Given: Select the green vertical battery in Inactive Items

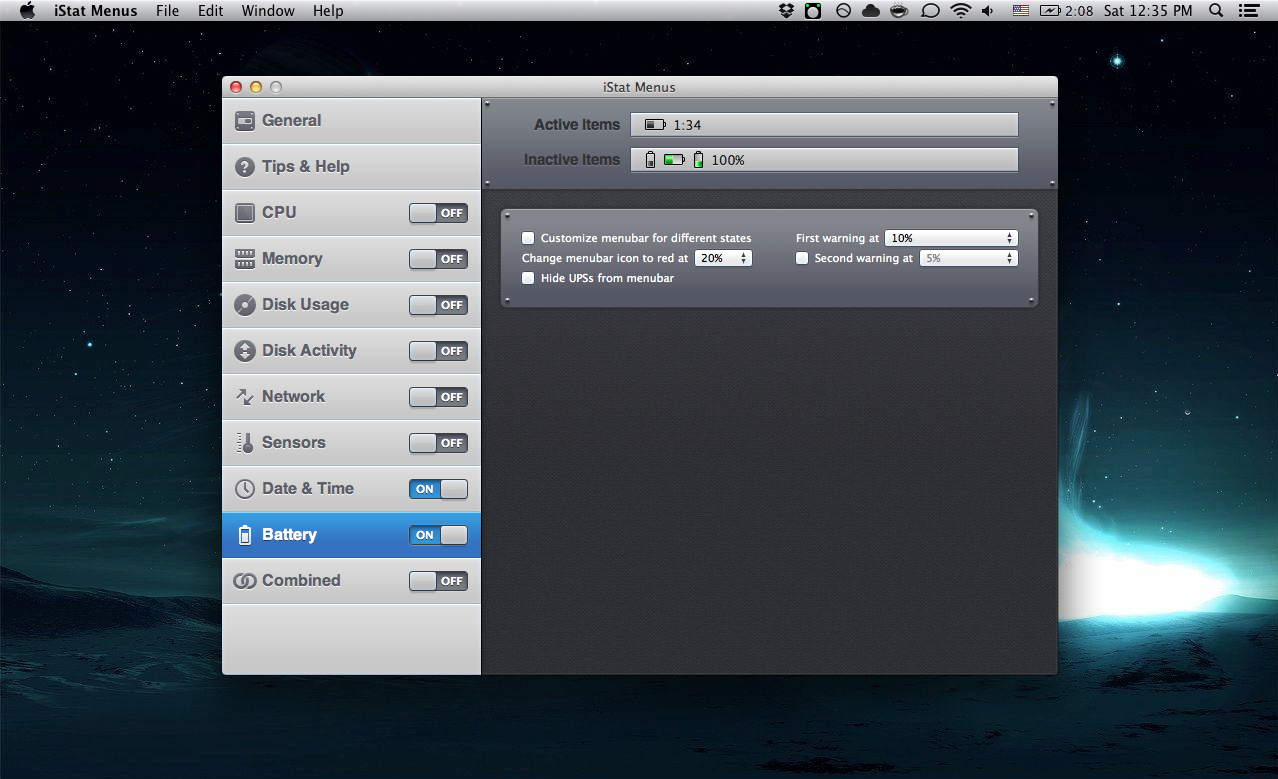Looking at the screenshot, I should [x=699, y=159].
